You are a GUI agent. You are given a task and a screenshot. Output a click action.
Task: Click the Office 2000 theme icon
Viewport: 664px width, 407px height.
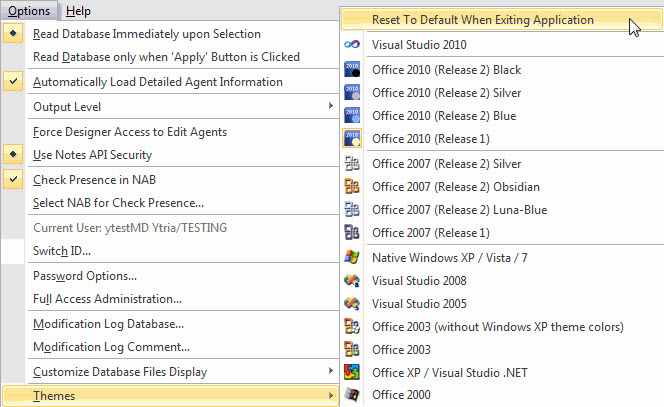(x=352, y=395)
